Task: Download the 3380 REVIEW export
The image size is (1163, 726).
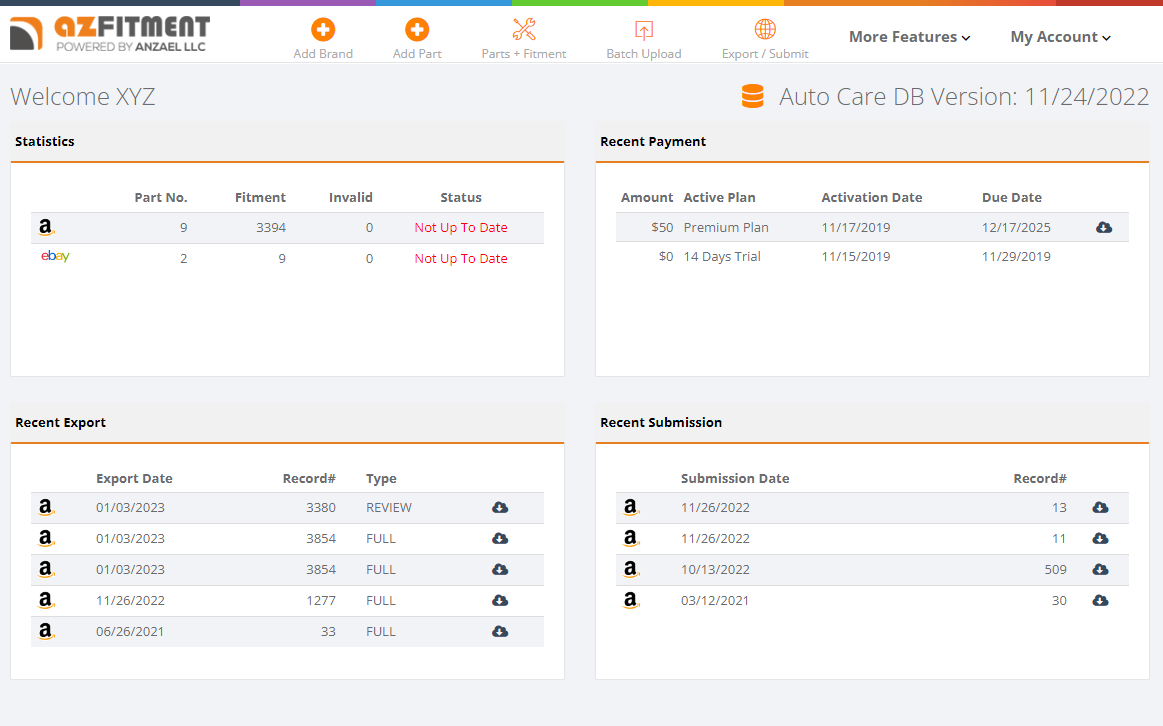Action: tap(500, 507)
